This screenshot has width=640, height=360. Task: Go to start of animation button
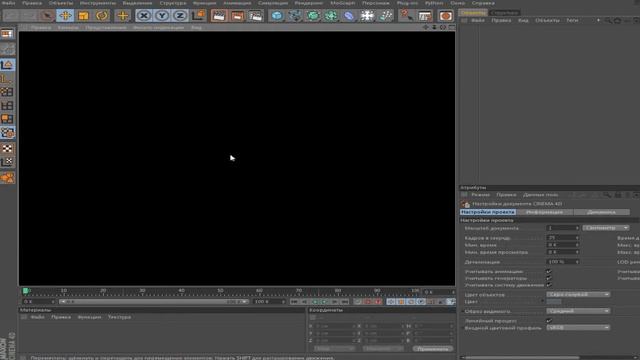[294, 302]
